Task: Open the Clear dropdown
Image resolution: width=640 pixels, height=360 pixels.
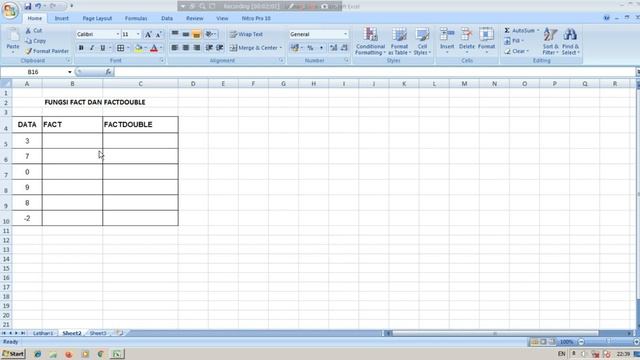Action: (x=516, y=51)
